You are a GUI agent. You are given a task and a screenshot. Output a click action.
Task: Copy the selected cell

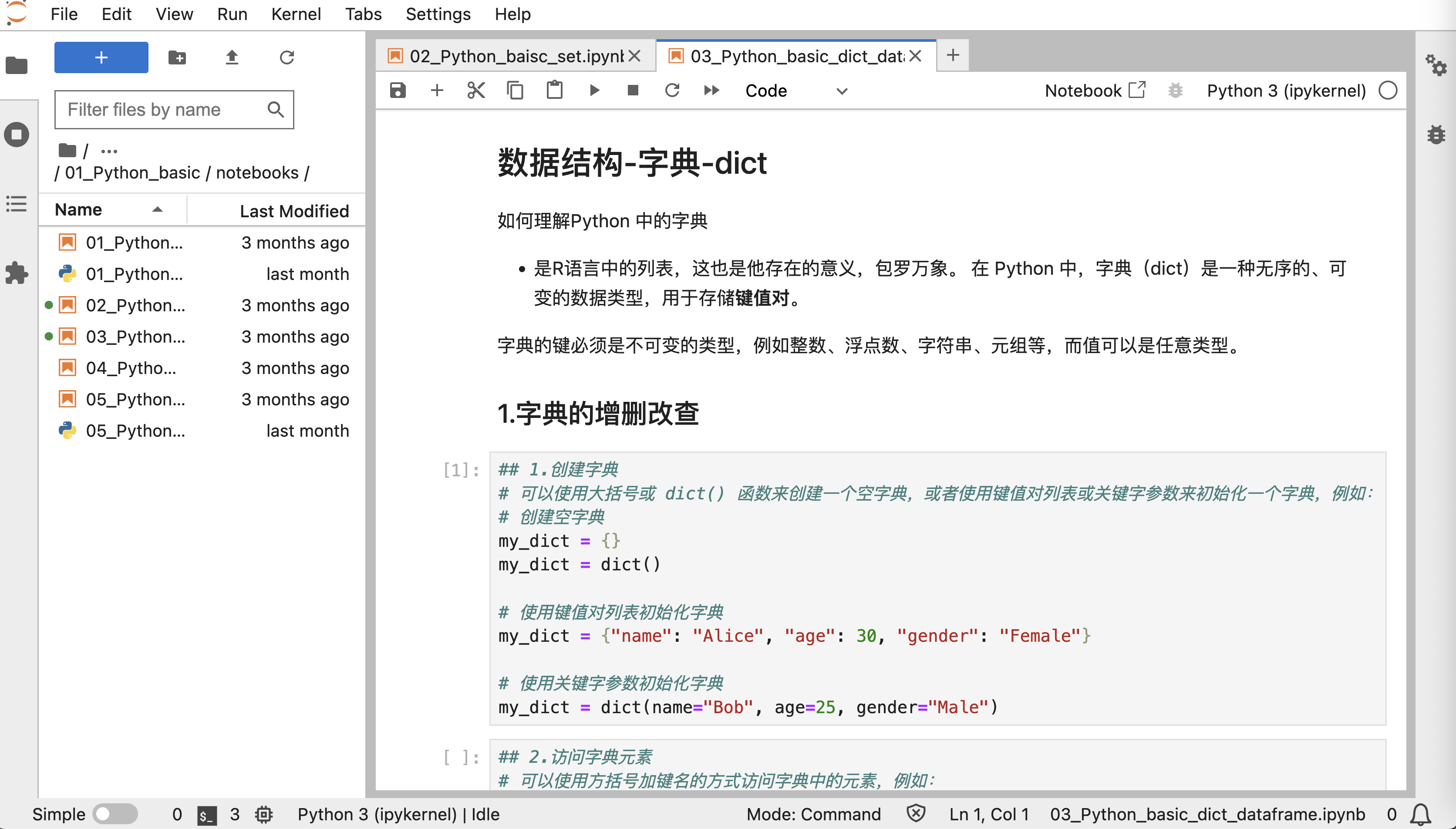(516, 90)
